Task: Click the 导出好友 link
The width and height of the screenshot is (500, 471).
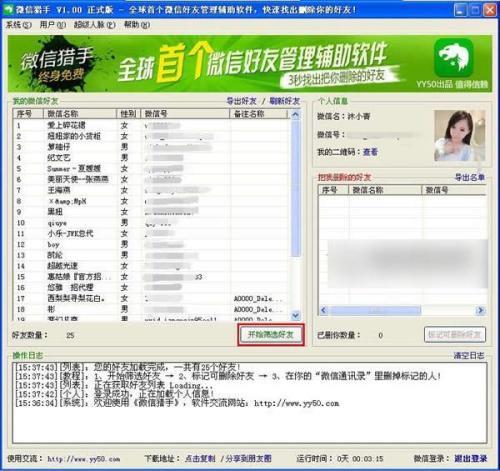Action: tap(241, 101)
